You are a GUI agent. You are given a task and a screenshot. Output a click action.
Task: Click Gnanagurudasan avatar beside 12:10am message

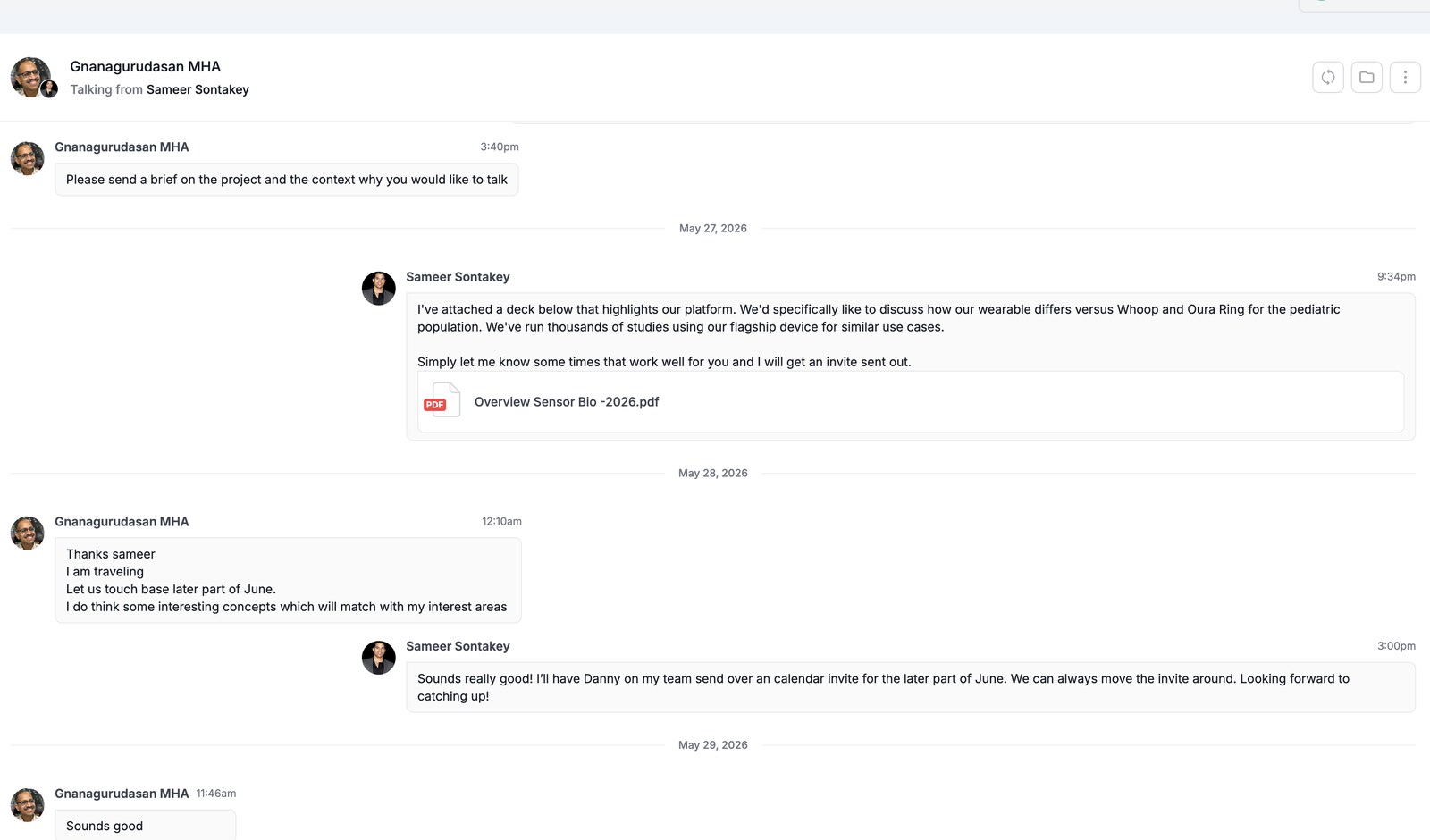tap(27, 533)
